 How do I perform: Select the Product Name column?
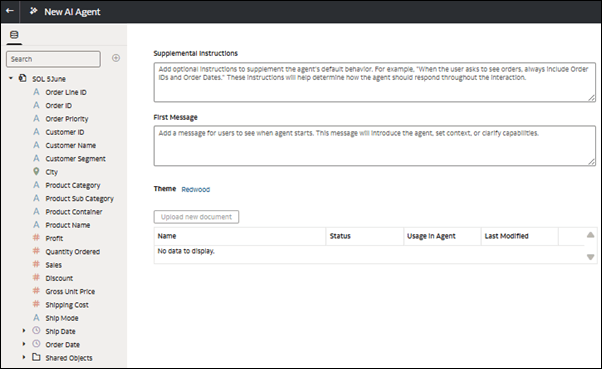68,225
